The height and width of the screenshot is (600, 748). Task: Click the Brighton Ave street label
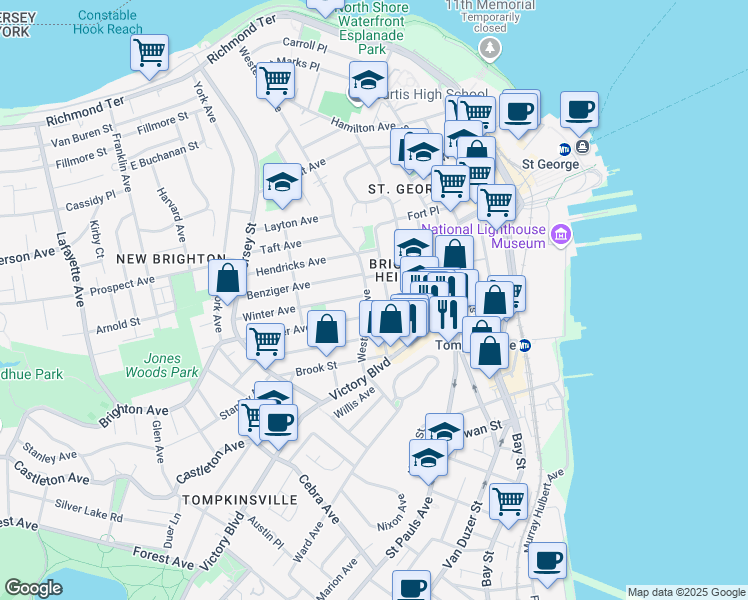click(133, 415)
